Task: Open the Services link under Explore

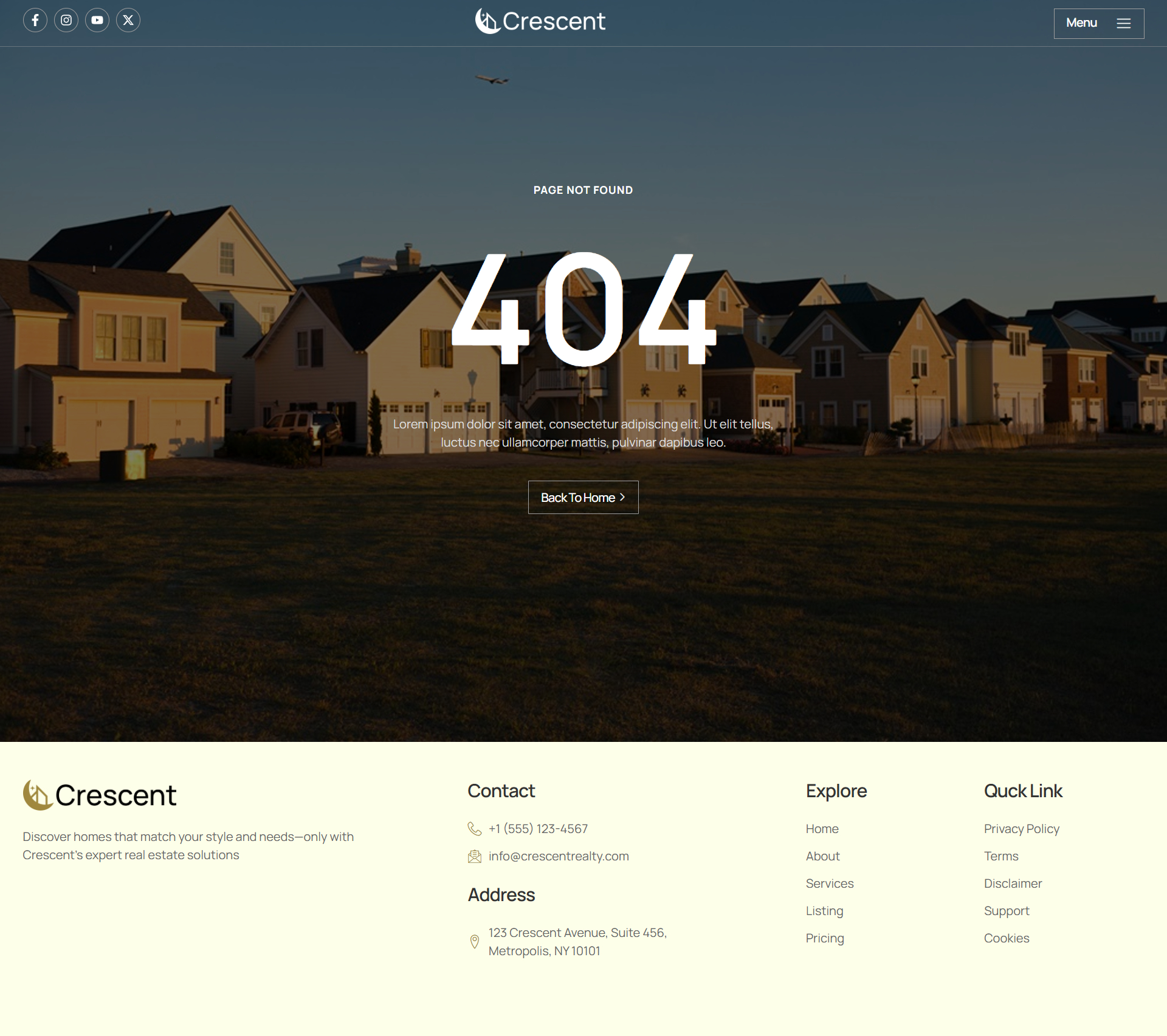Action: tap(829, 883)
